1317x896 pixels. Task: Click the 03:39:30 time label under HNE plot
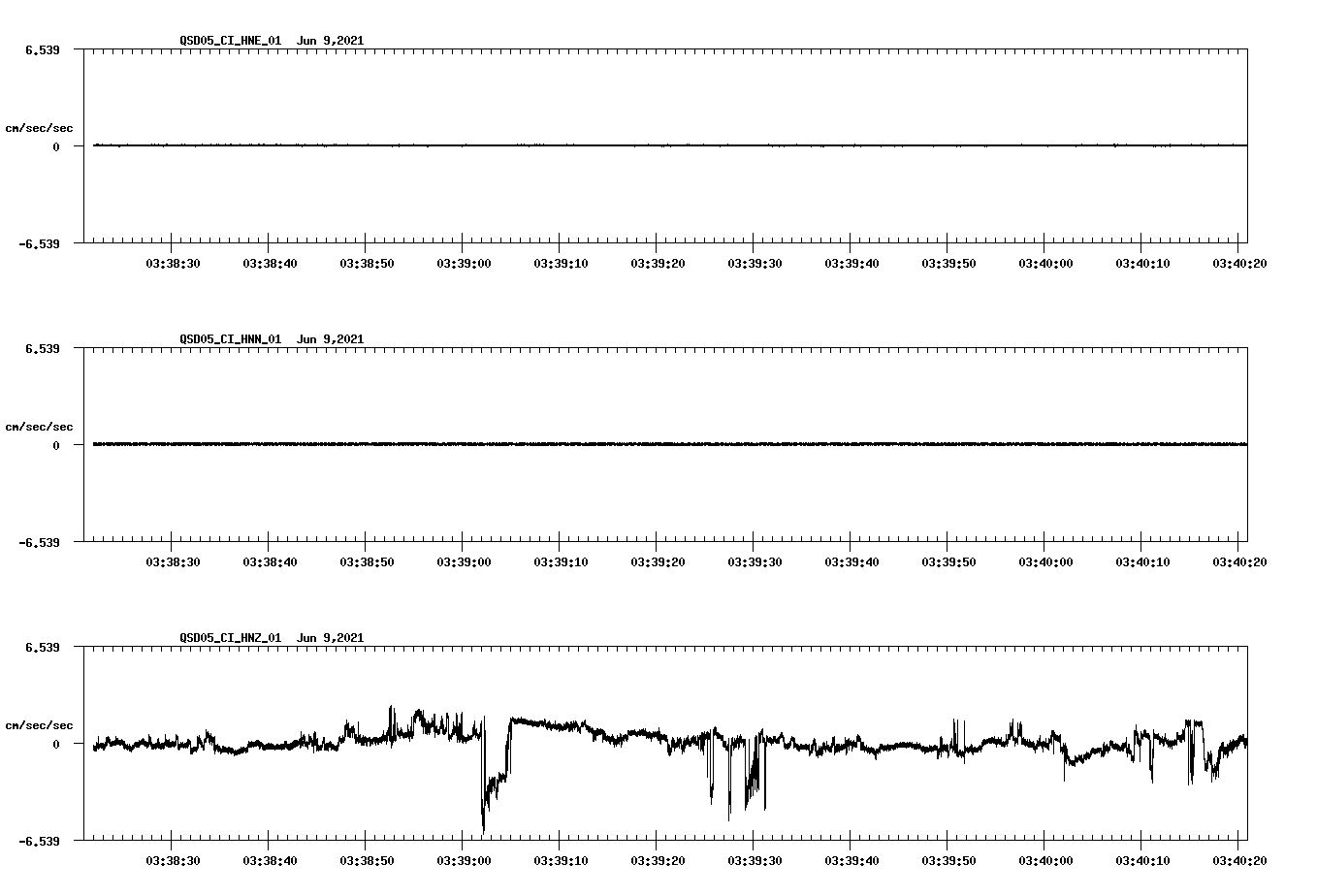755,263
